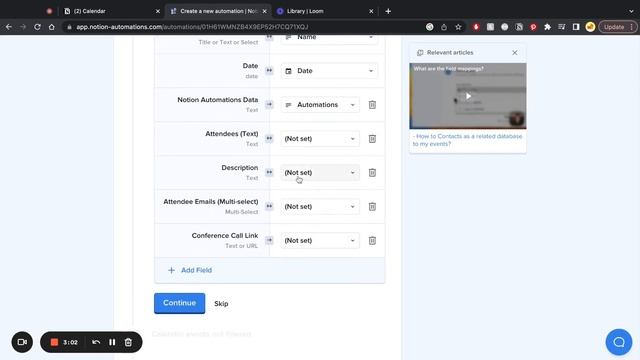This screenshot has height=360, width=640.
Task: Click the Continue button
Action: pyautogui.click(x=180, y=303)
